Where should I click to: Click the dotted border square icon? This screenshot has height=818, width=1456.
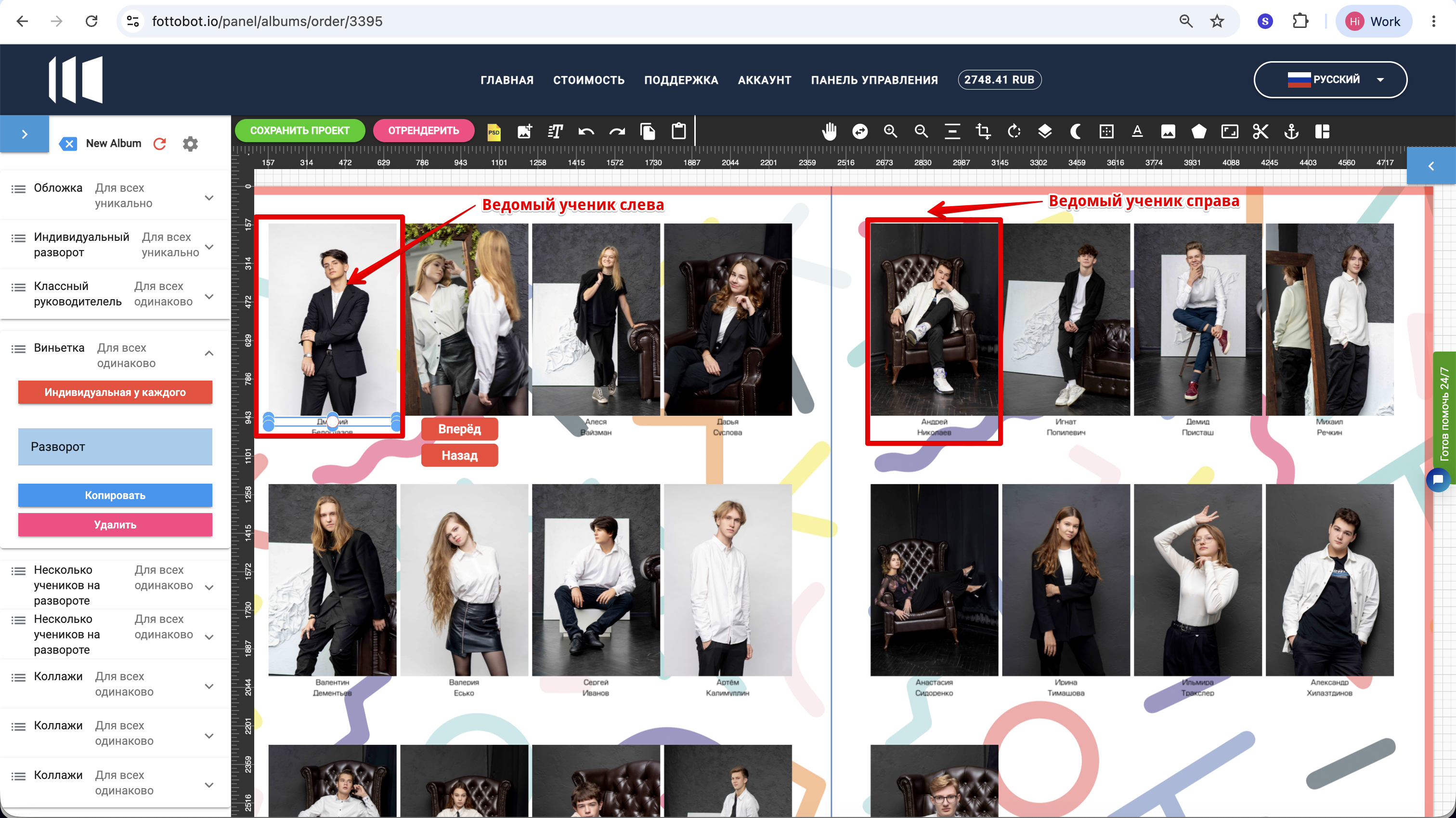(x=1106, y=132)
